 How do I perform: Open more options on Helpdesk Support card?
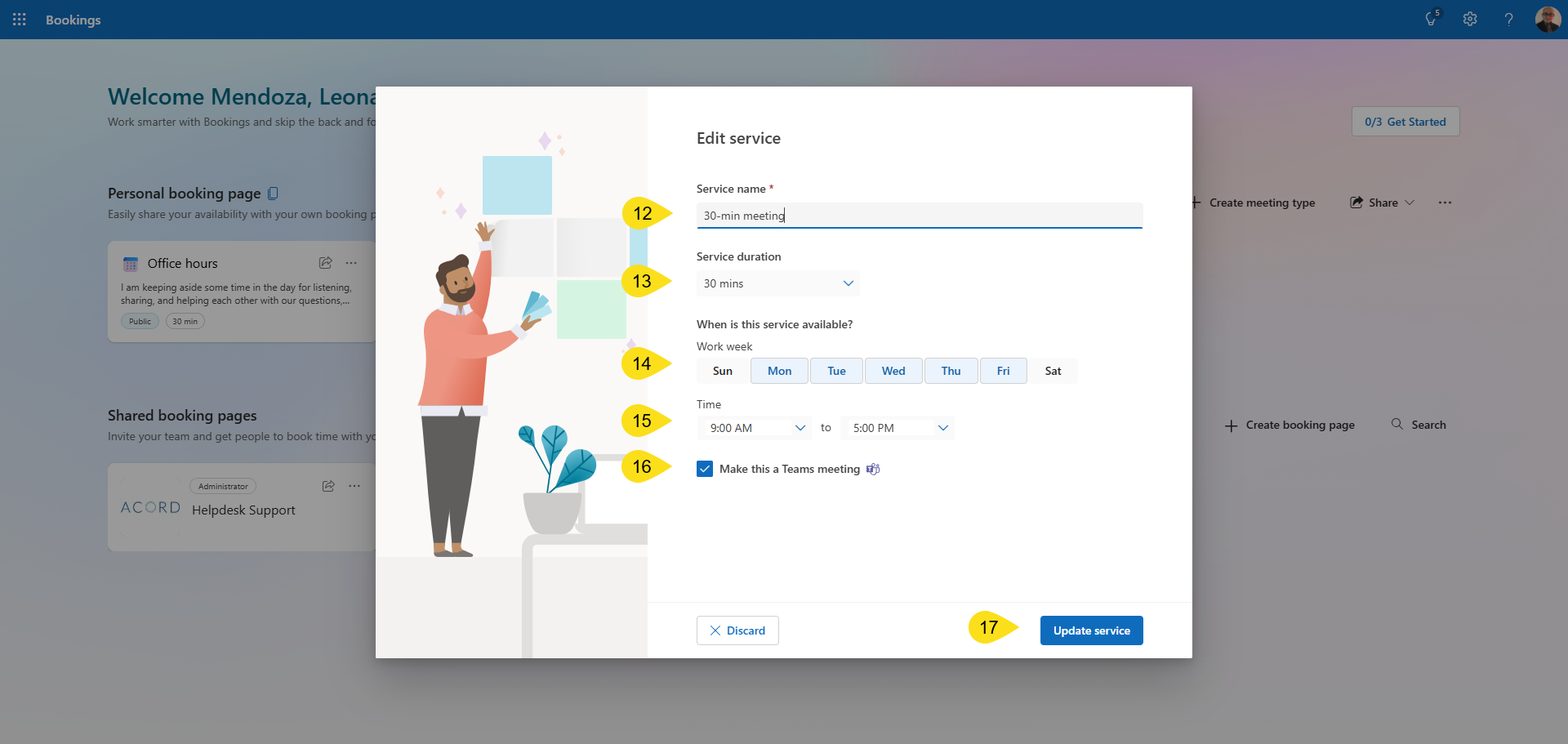click(x=354, y=486)
